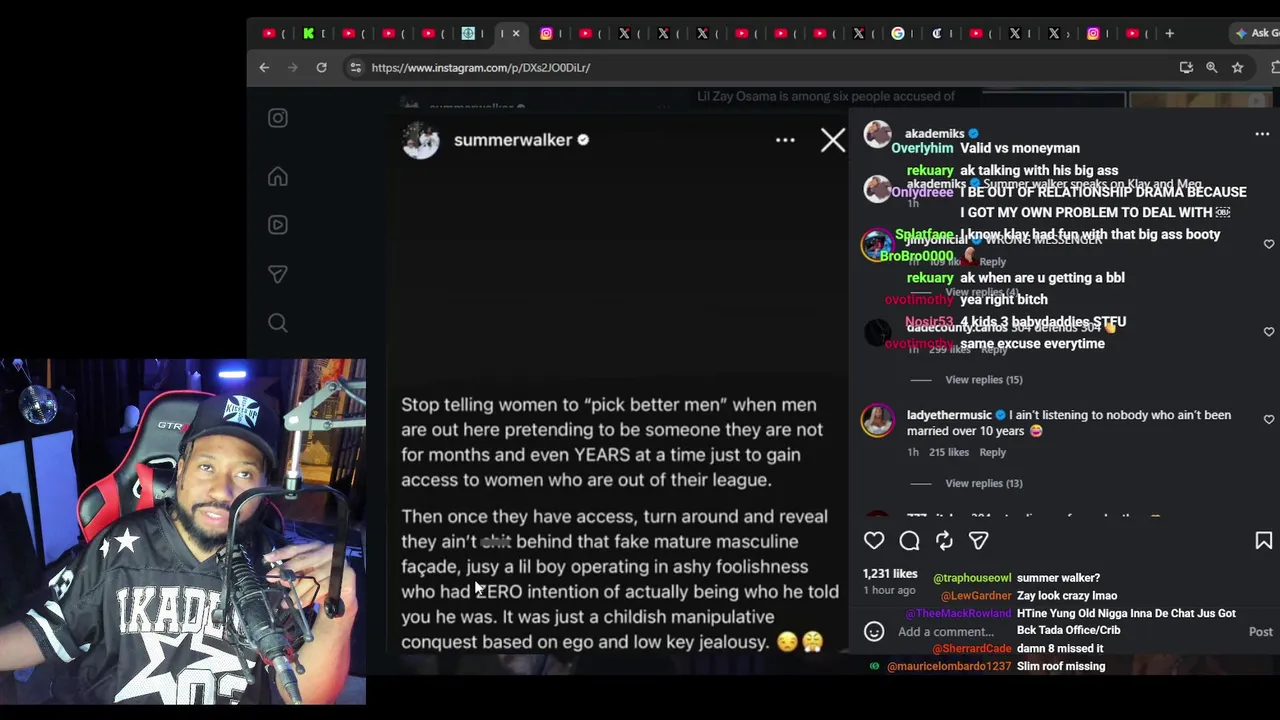Image resolution: width=1280 pixels, height=720 pixels.
Task: Open Reels icon in the left sidebar
Action: [x=278, y=225]
